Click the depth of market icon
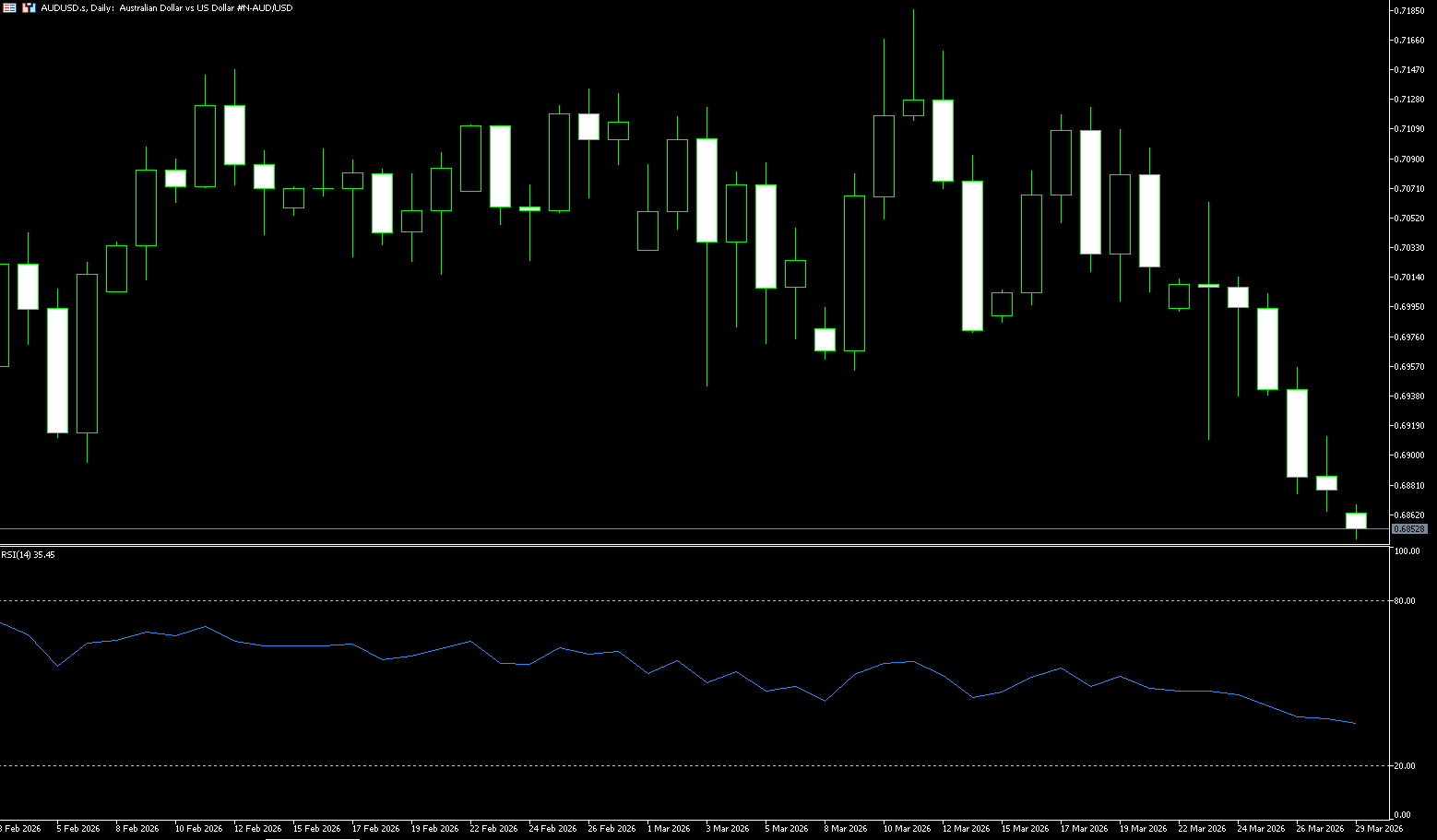Image resolution: width=1437 pixels, height=840 pixels. [29, 7]
